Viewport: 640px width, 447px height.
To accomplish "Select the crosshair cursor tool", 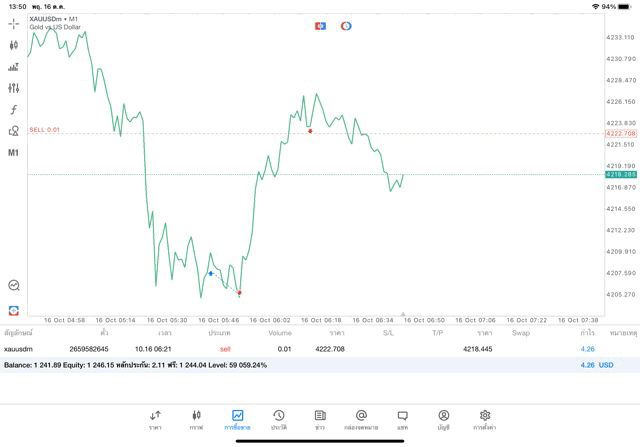I will (14, 23).
